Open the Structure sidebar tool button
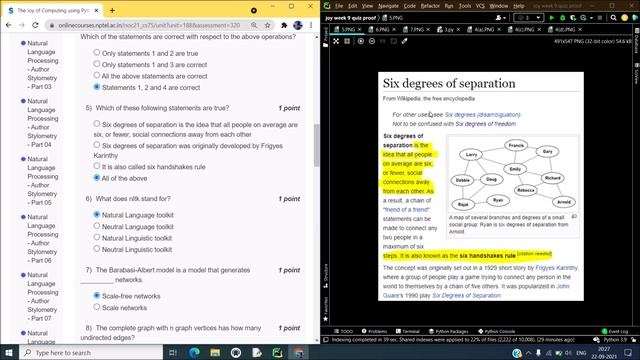640x360 pixels. (x=325, y=276)
